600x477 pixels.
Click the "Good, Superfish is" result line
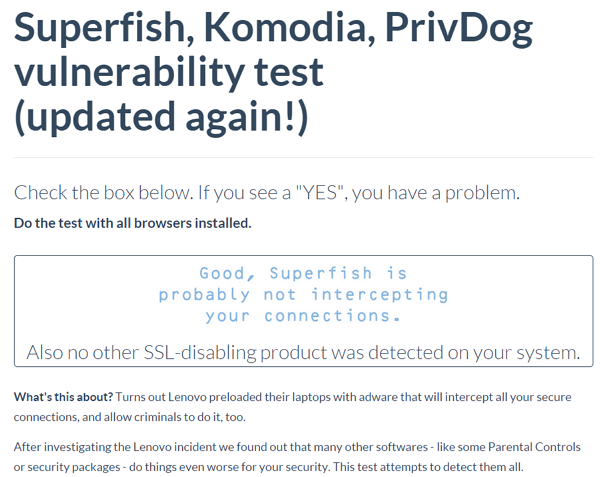pyautogui.click(x=303, y=273)
